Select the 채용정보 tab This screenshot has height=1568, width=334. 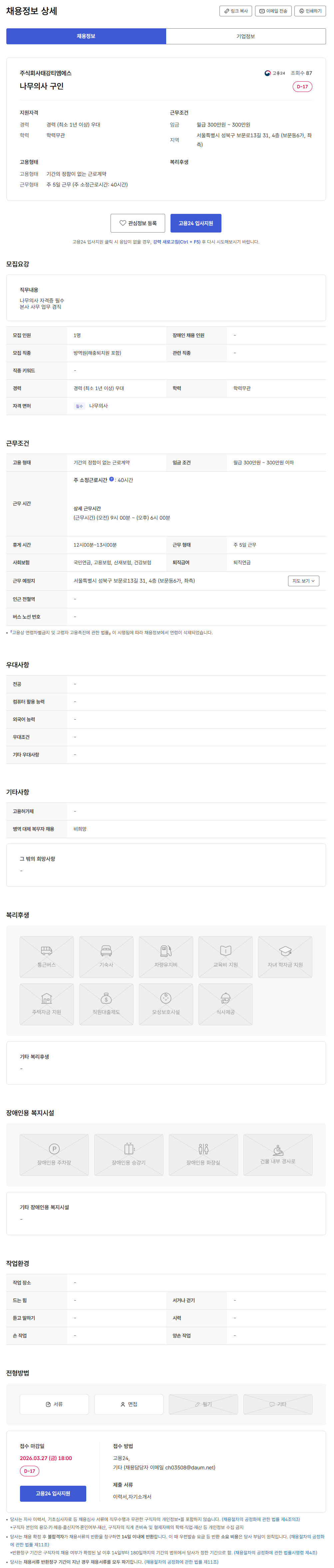(86, 37)
